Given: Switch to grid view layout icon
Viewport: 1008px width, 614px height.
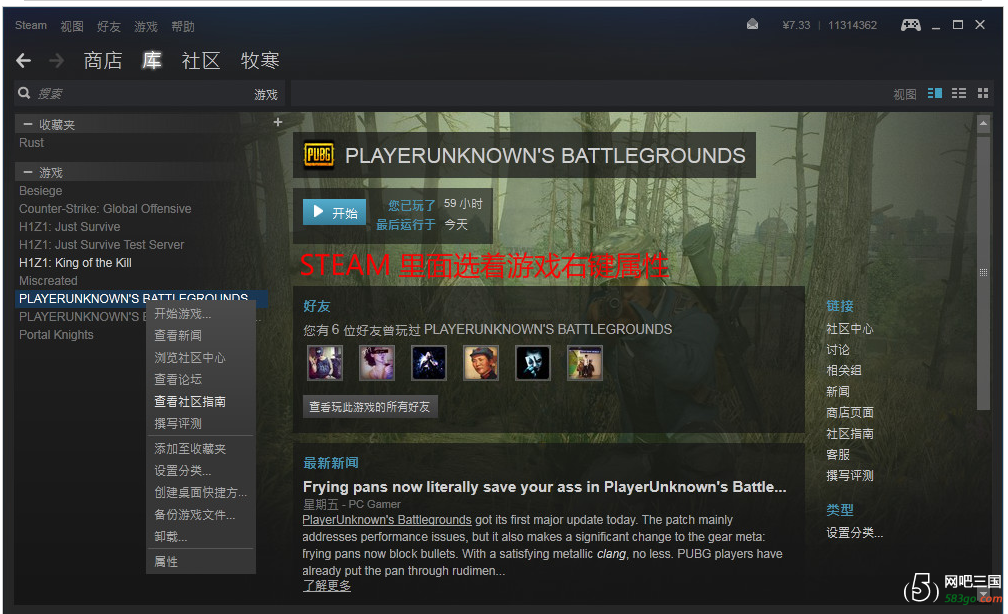Looking at the screenshot, I should [983, 93].
